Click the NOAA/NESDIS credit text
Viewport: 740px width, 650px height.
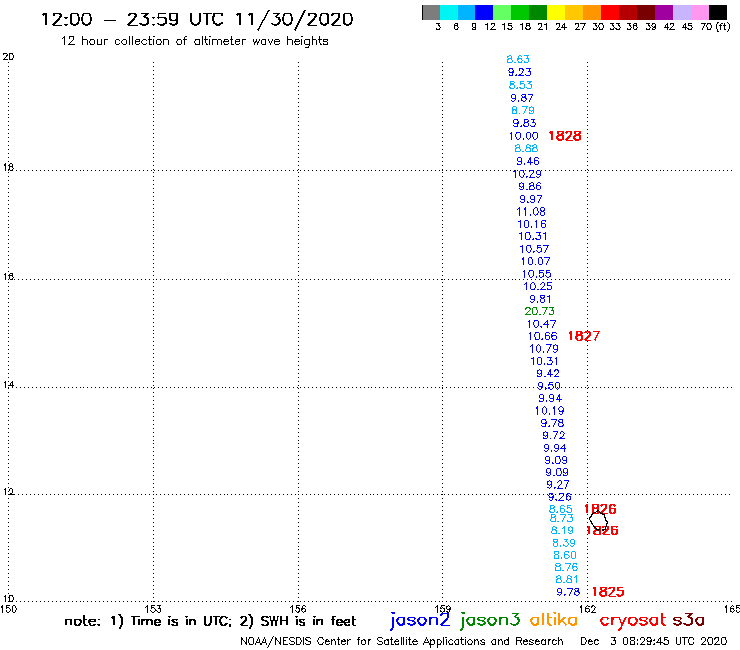click(402, 641)
